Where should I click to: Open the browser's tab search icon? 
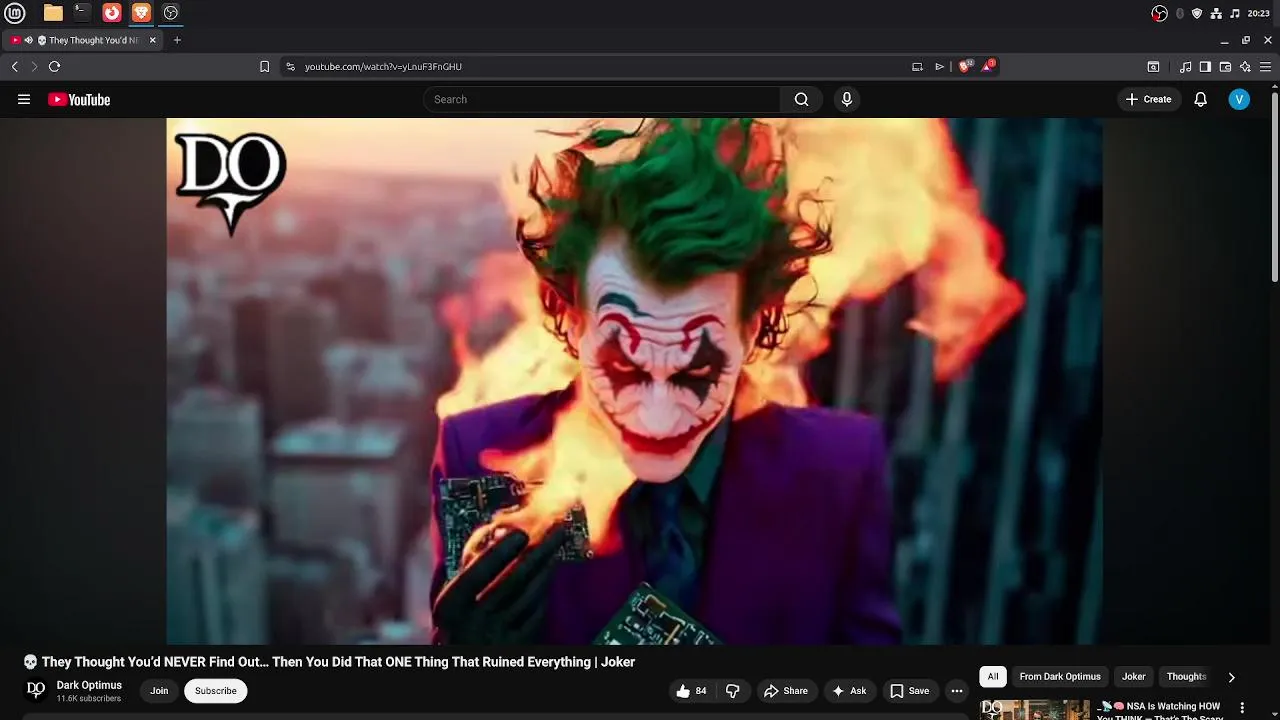tap(1153, 67)
